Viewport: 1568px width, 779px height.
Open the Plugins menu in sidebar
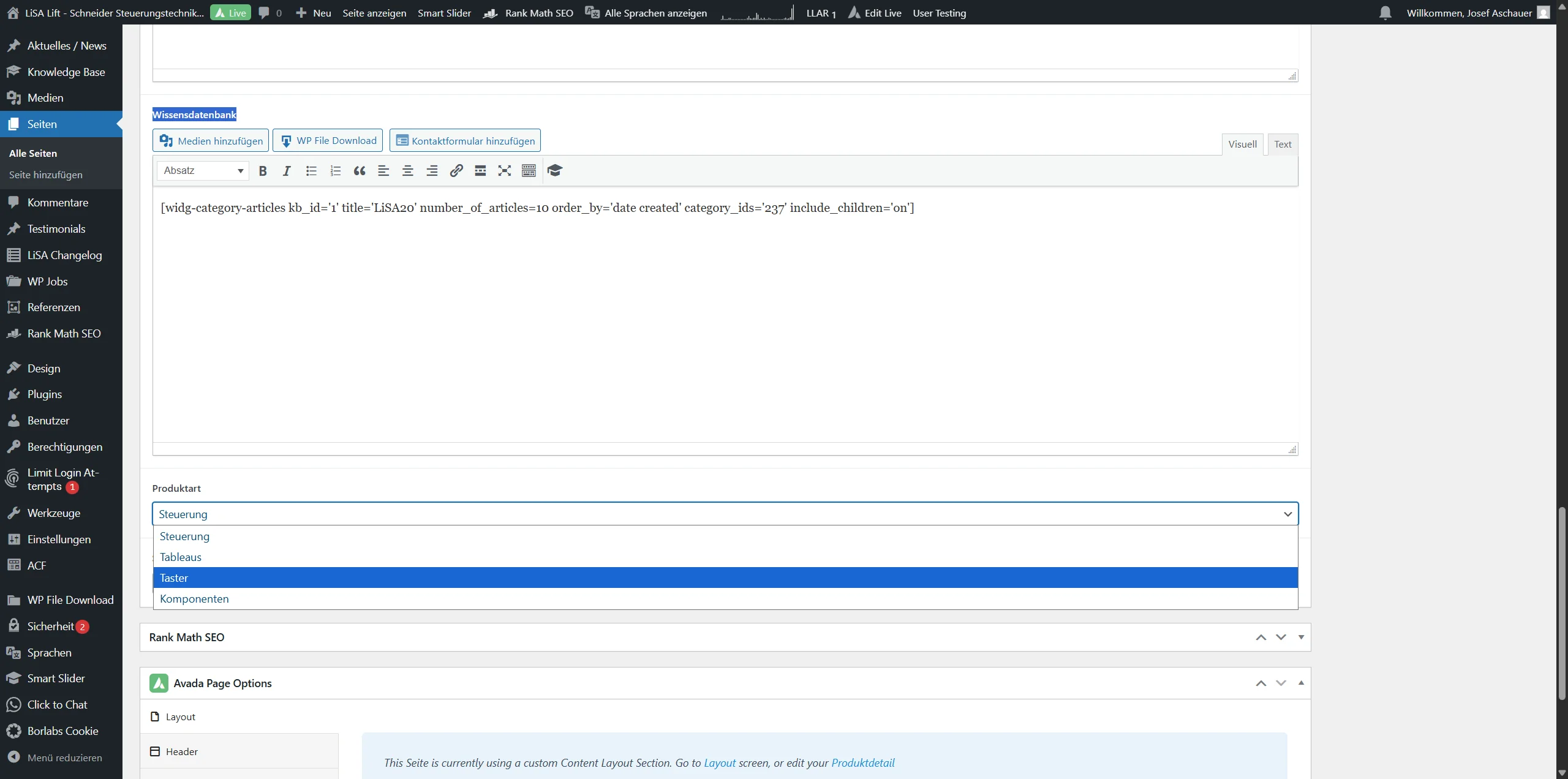point(45,394)
